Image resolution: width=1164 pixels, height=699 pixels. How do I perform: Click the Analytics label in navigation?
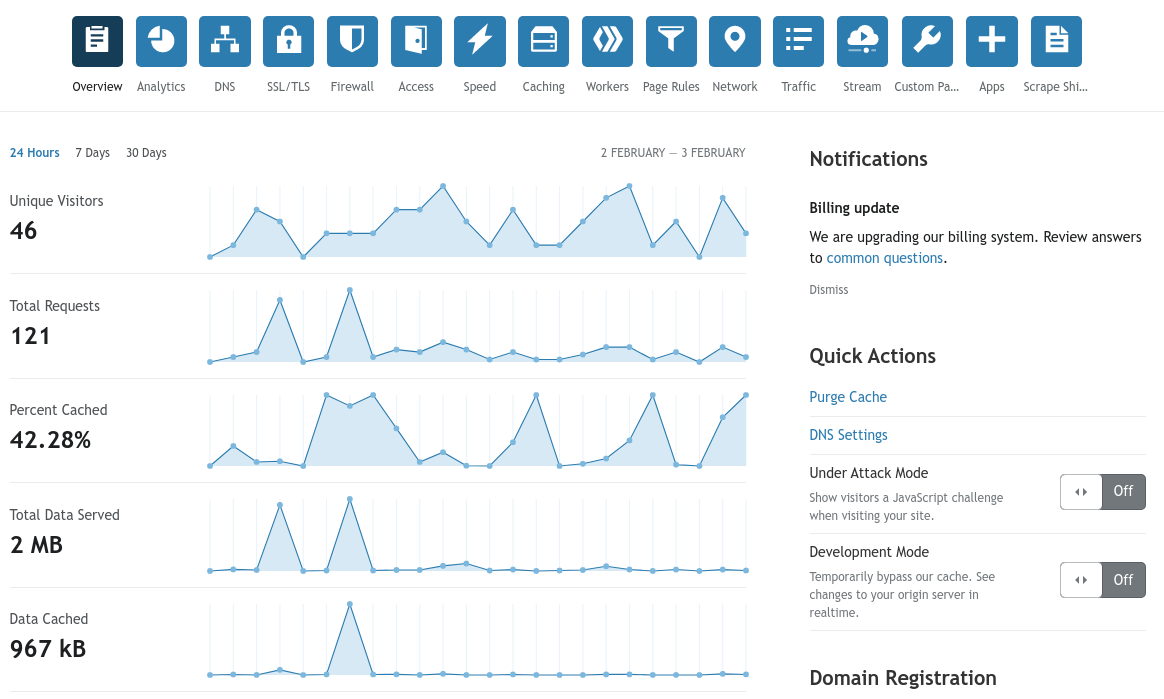(x=161, y=87)
